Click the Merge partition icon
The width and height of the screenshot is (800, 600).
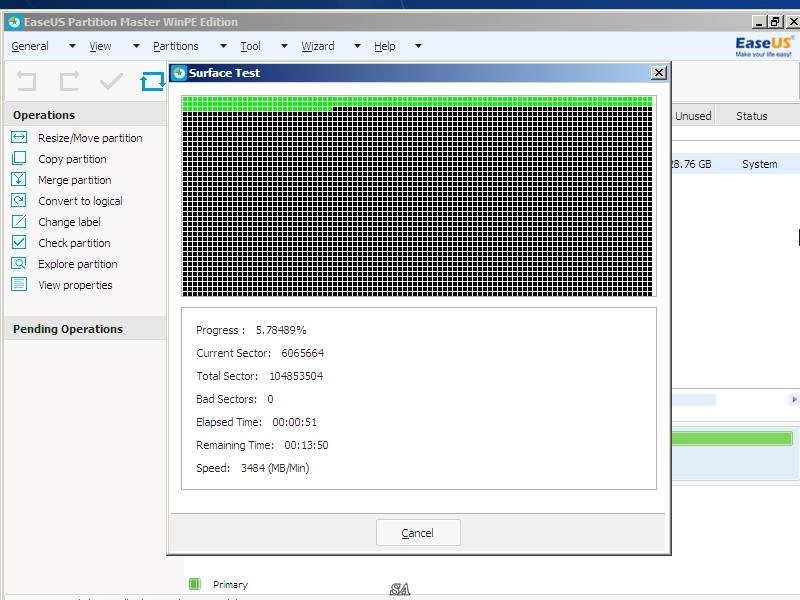coord(19,179)
